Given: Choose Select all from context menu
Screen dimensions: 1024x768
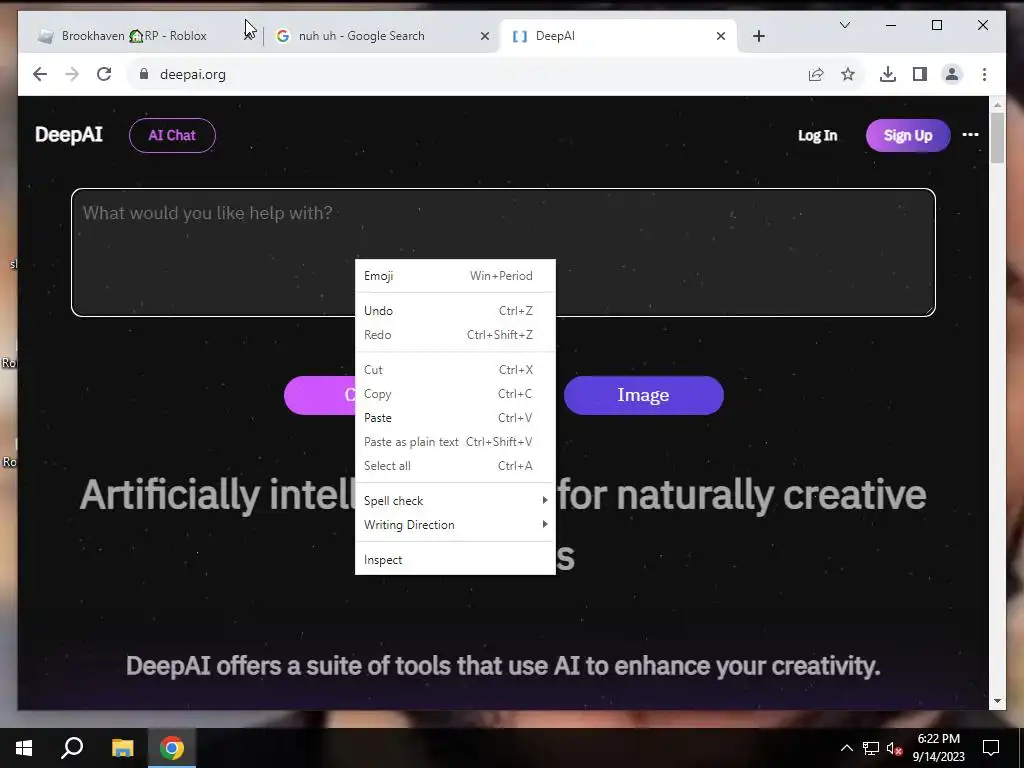Looking at the screenshot, I should tap(455, 466).
